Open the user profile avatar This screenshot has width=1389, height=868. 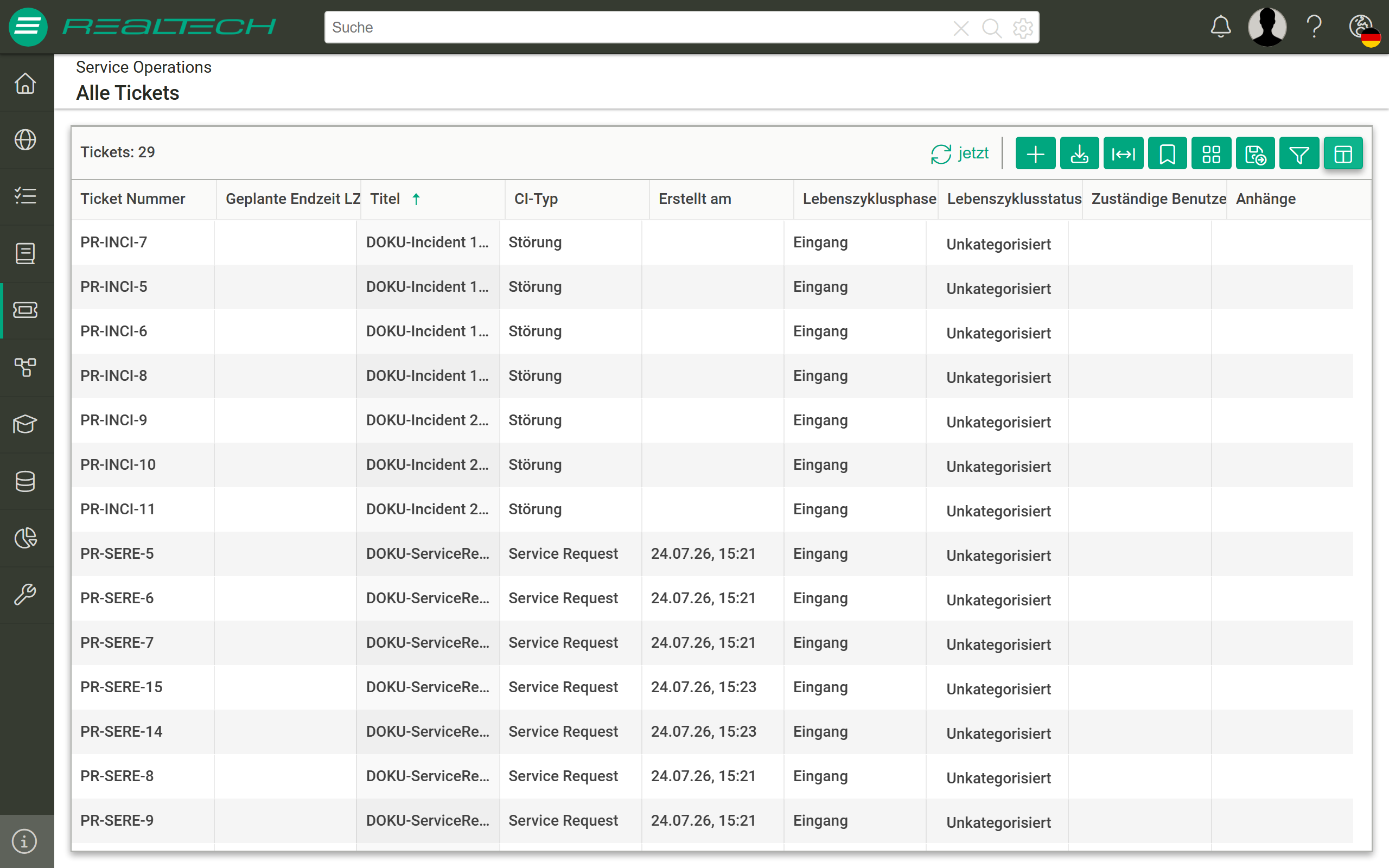pyautogui.click(x=1267, y=27)
